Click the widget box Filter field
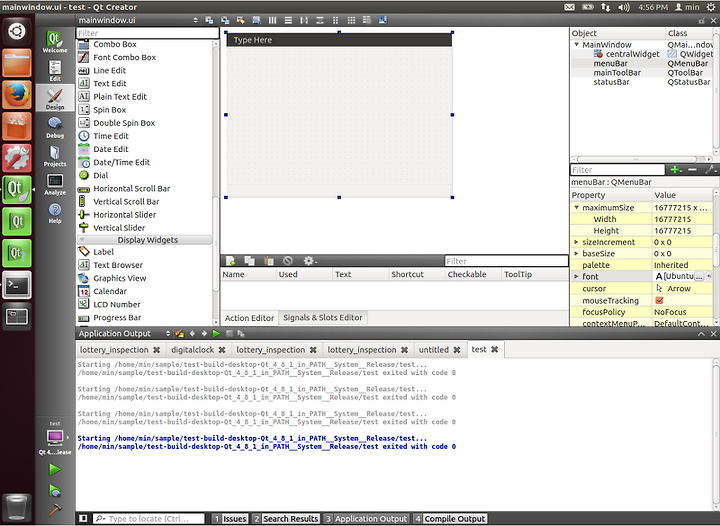Viewport: 720px width, 526px height. click(x=147, y=33)
